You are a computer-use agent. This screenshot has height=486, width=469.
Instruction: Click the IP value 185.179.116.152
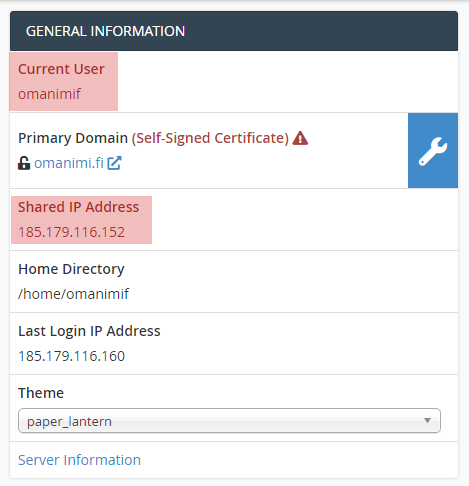click(x=72, y=232)
